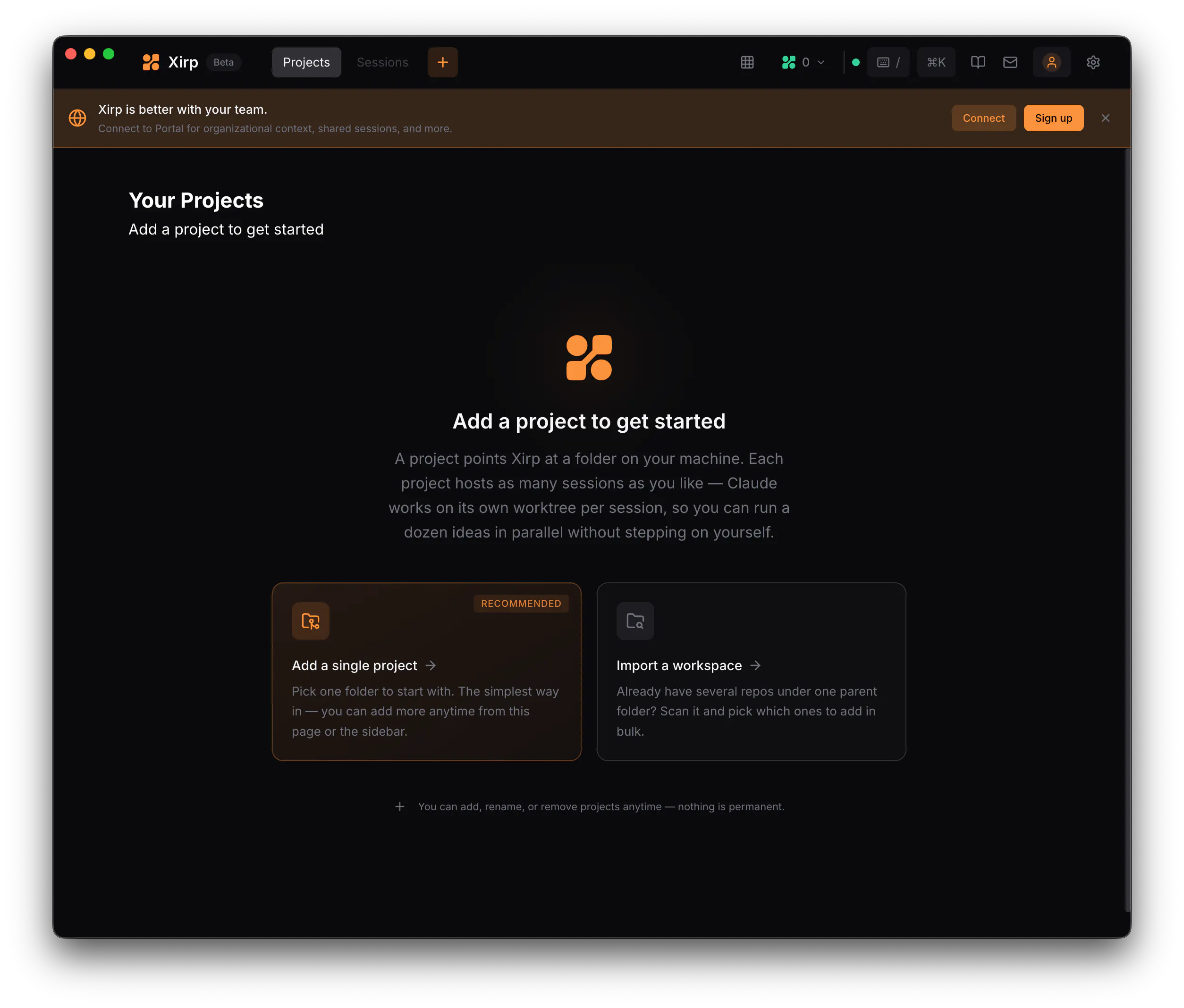Click the plus icon in footer note
The height and width of the screenshot is (1008, 1184).
(x=400, y=806)
